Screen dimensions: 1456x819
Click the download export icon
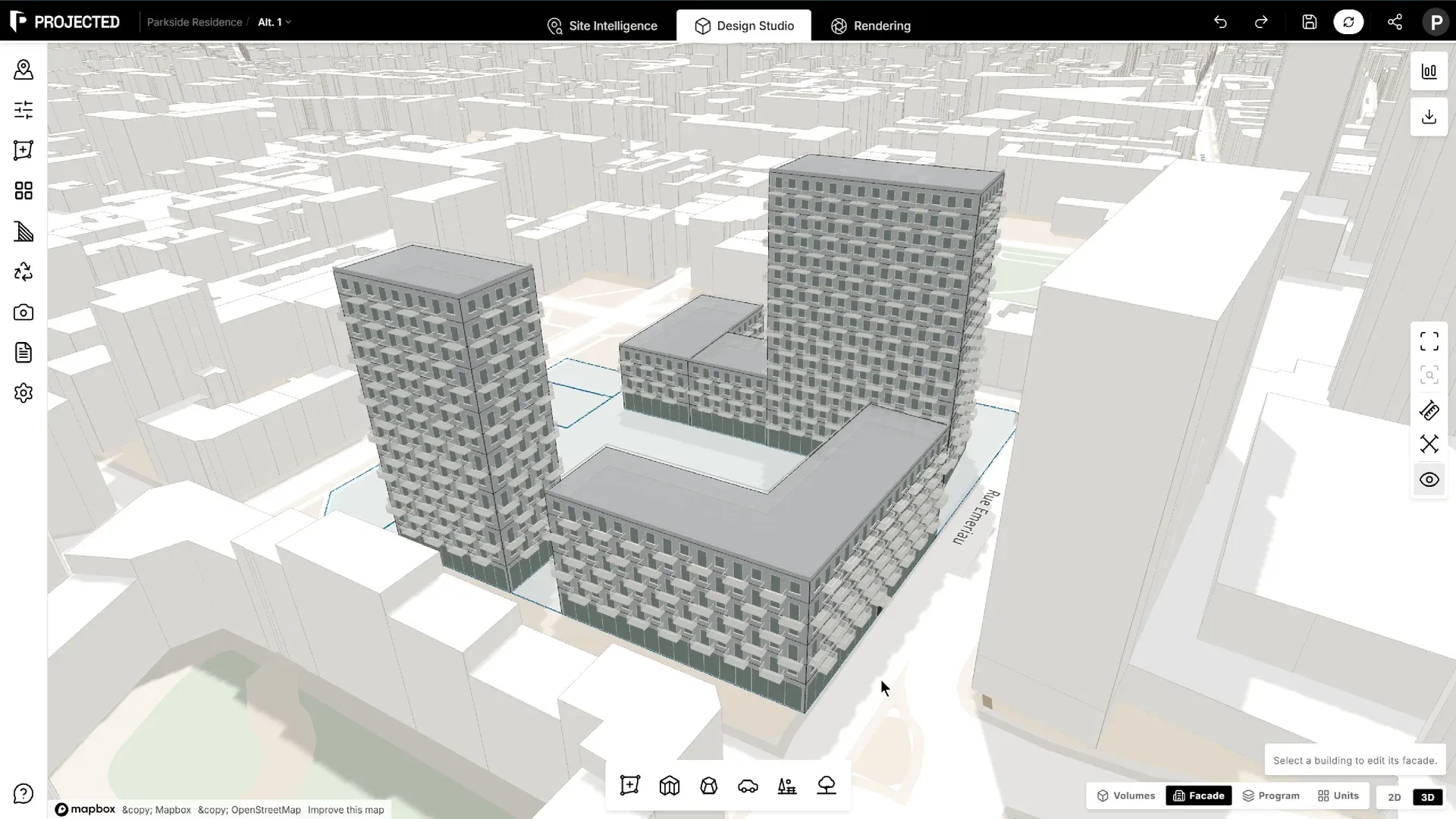coord(1429,117)
